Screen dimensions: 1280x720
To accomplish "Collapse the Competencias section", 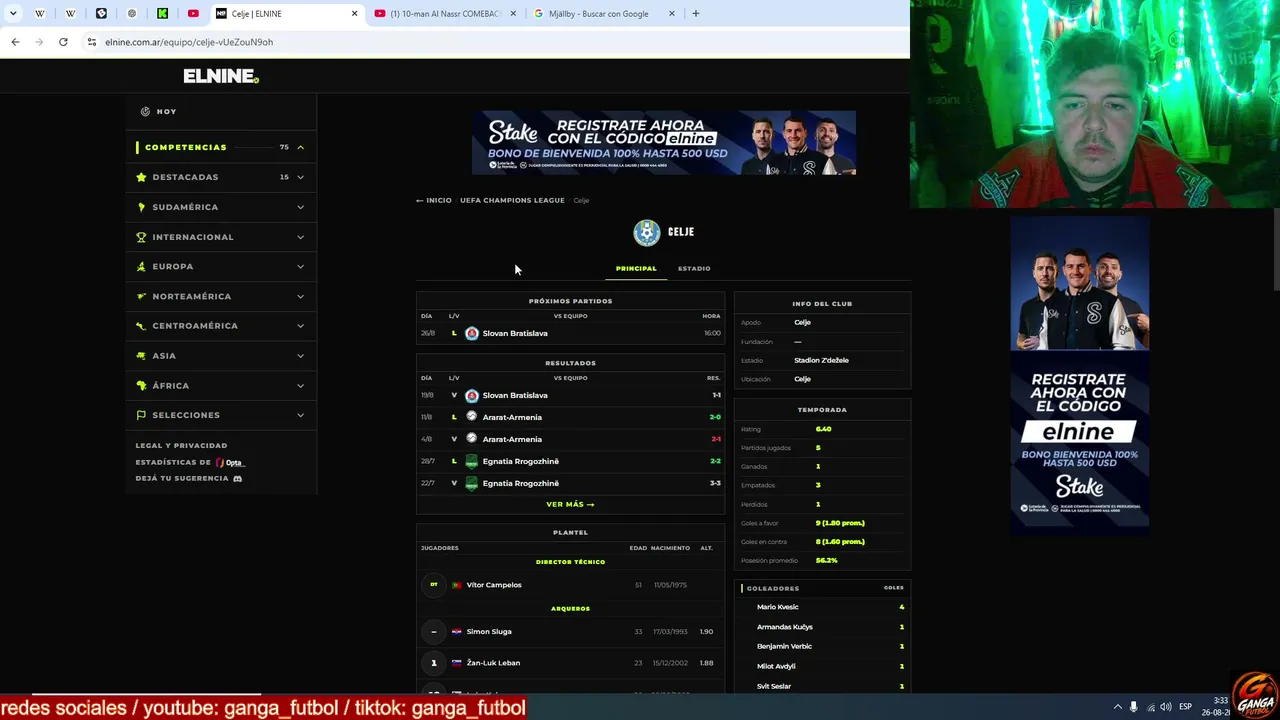I will [x=300, y=147].
